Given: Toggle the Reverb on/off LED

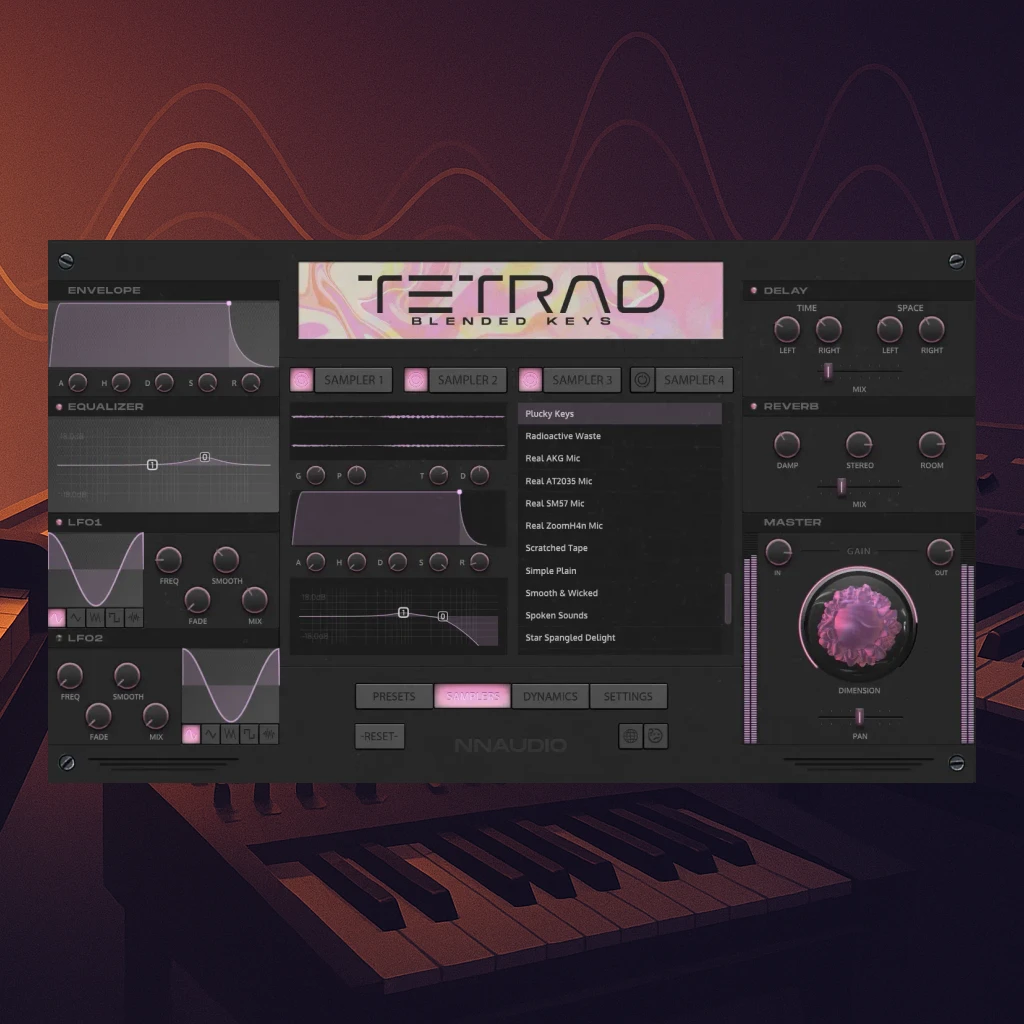Looking at the screenshot, I should pos(754,406).
